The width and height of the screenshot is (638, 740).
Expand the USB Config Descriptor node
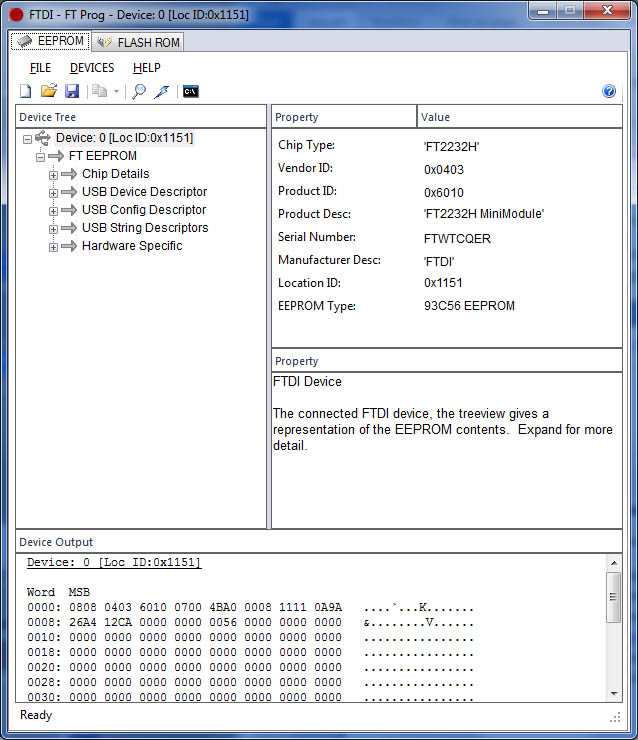pos(53,211)
